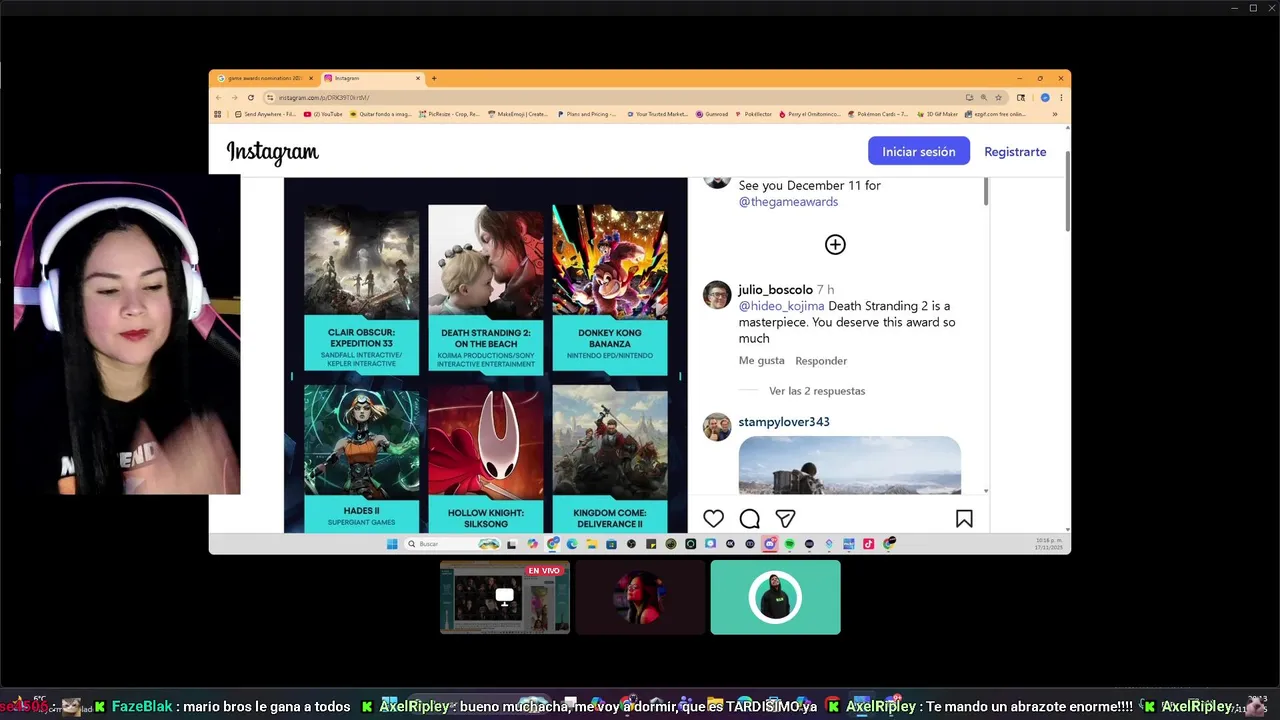Viewport: 1280px width, 720px height.
Task: Click the Kingdom Come: Deliverance II image
Action: click(x=609, y=442)
